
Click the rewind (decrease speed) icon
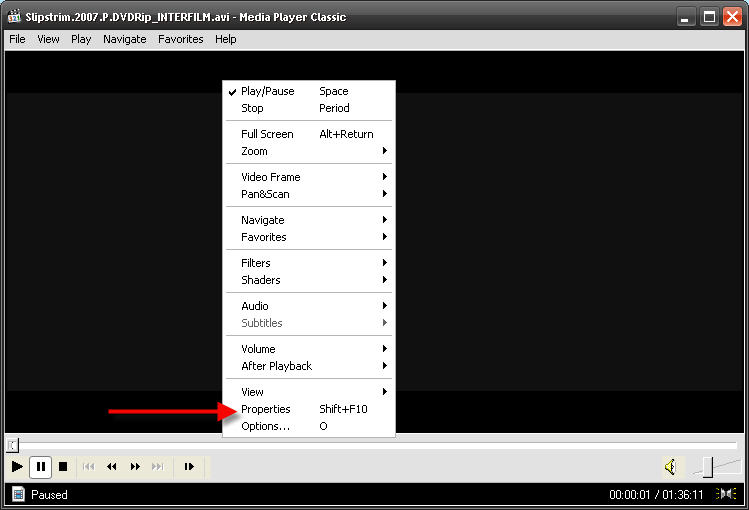(112, 467)
